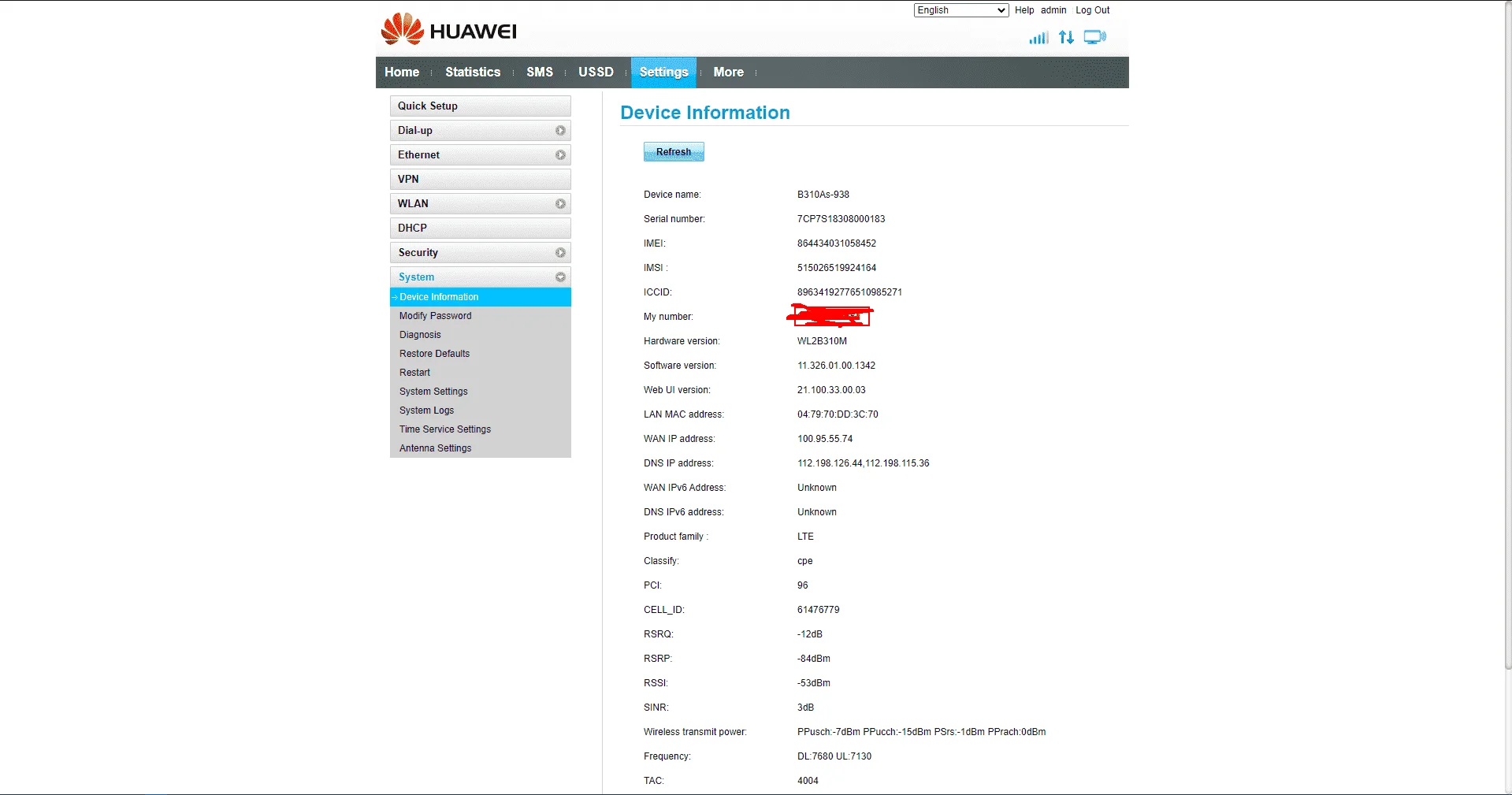Expand the WLAN section arrow
Screen dimensions: 1512x795
(560, 204)
